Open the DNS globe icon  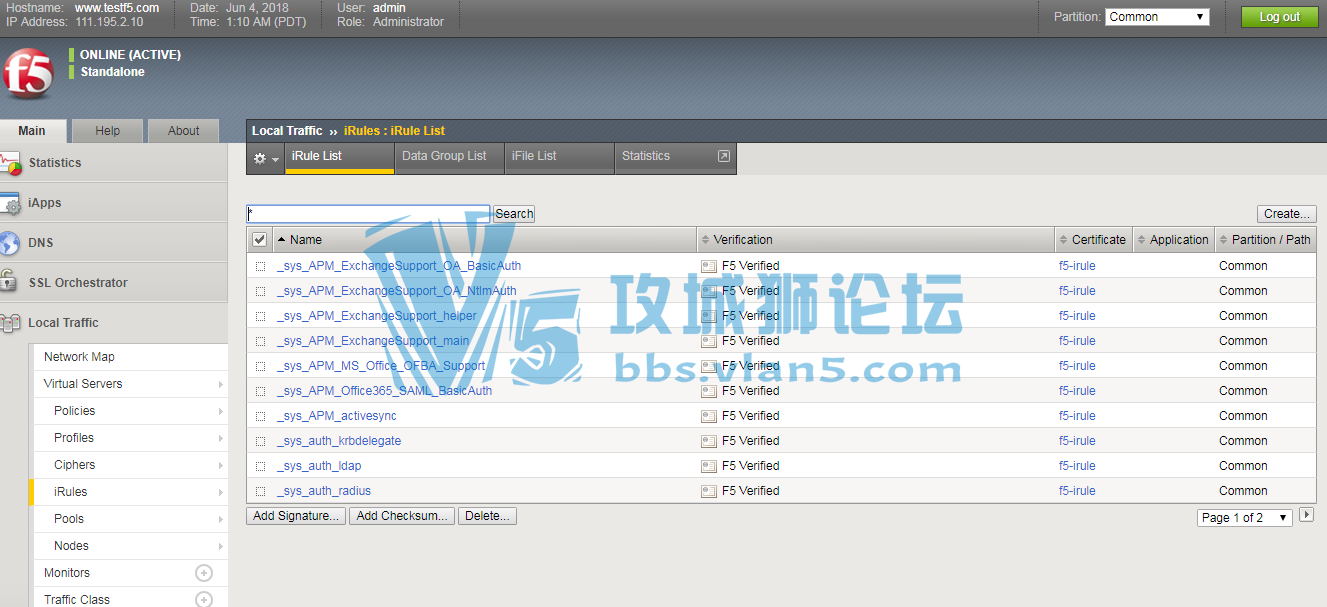point(10,243)
